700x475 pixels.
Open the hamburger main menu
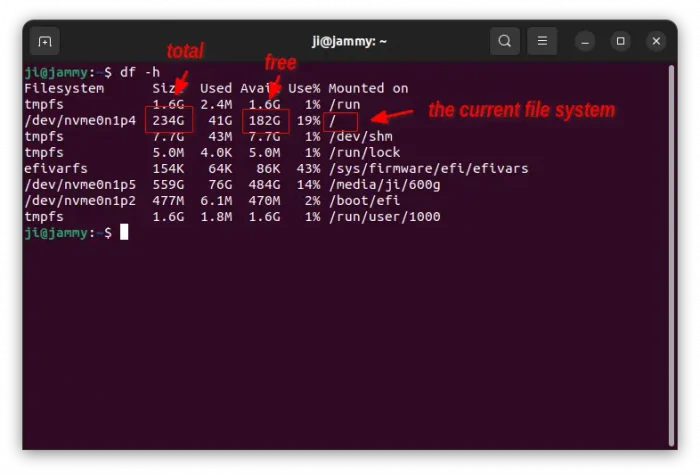542,41
